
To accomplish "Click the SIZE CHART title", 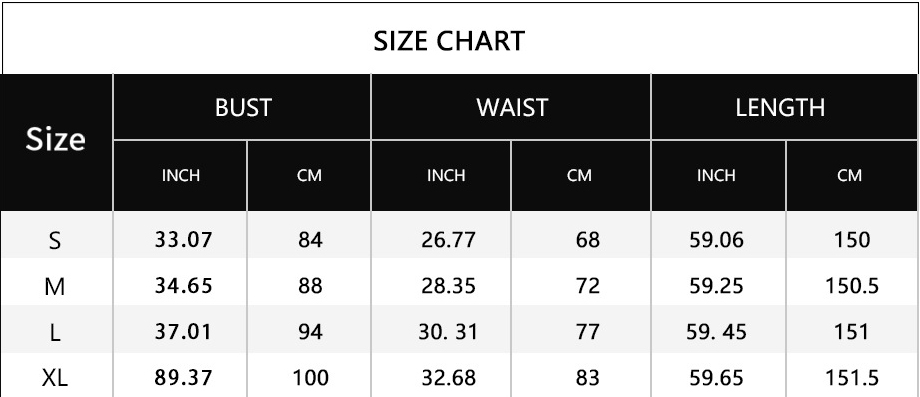I will 449,41.
